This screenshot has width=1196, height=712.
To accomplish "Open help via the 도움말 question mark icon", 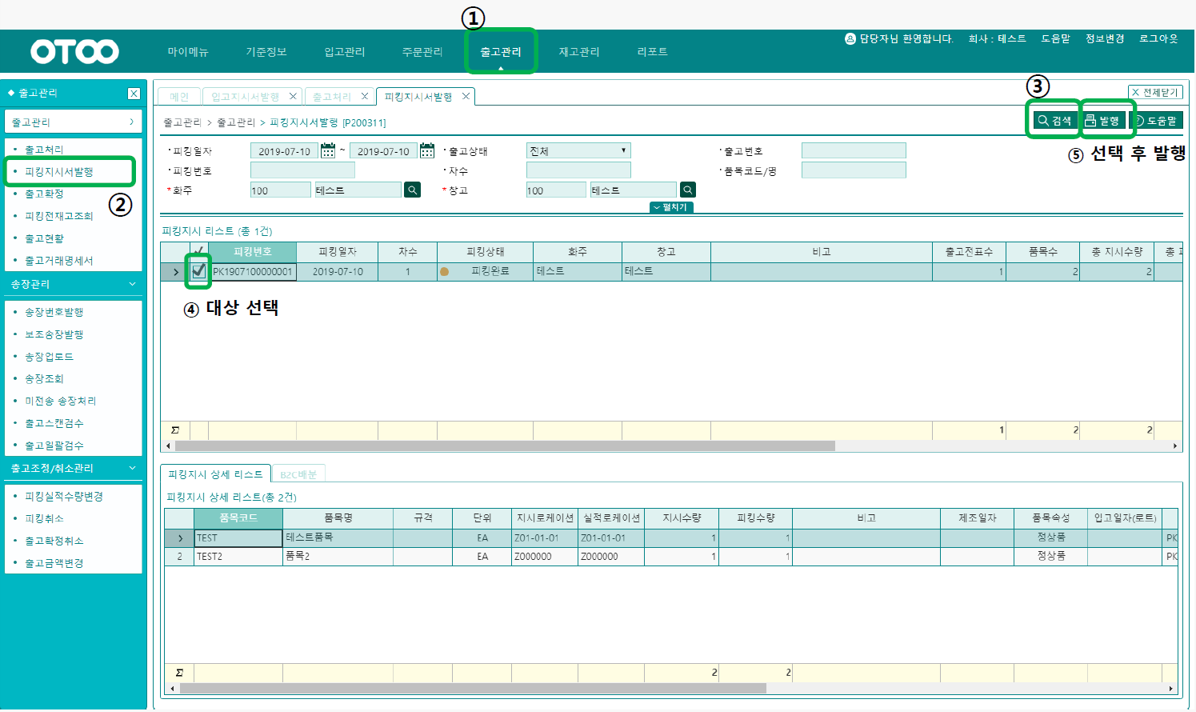I will pos(1140,120).
